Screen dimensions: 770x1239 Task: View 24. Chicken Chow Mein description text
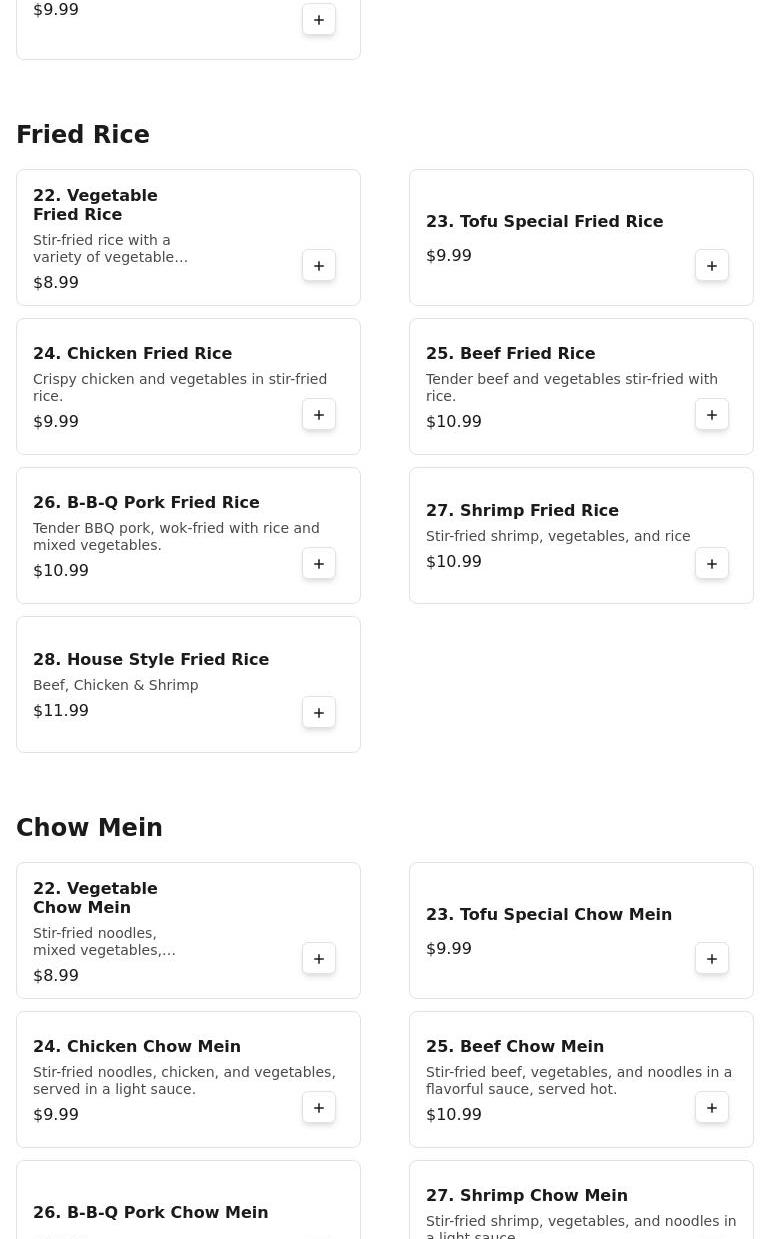(184, 1081)
